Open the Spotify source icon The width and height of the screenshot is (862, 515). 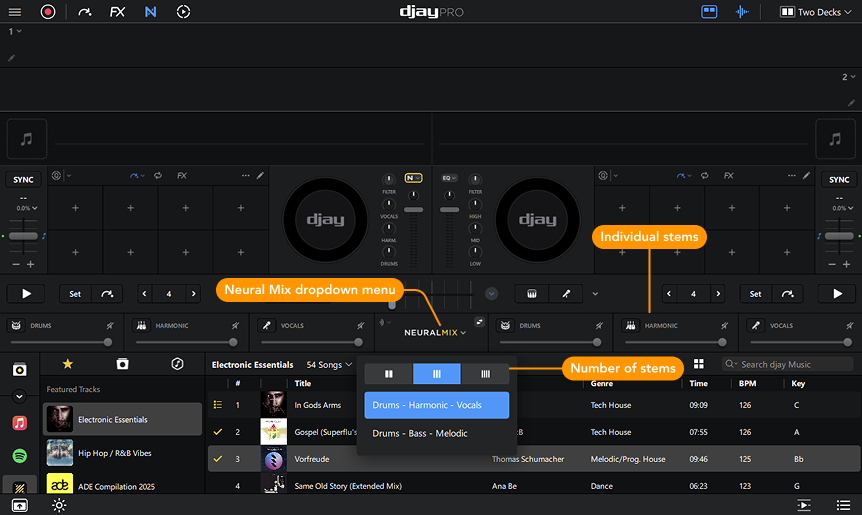point(19,456)
